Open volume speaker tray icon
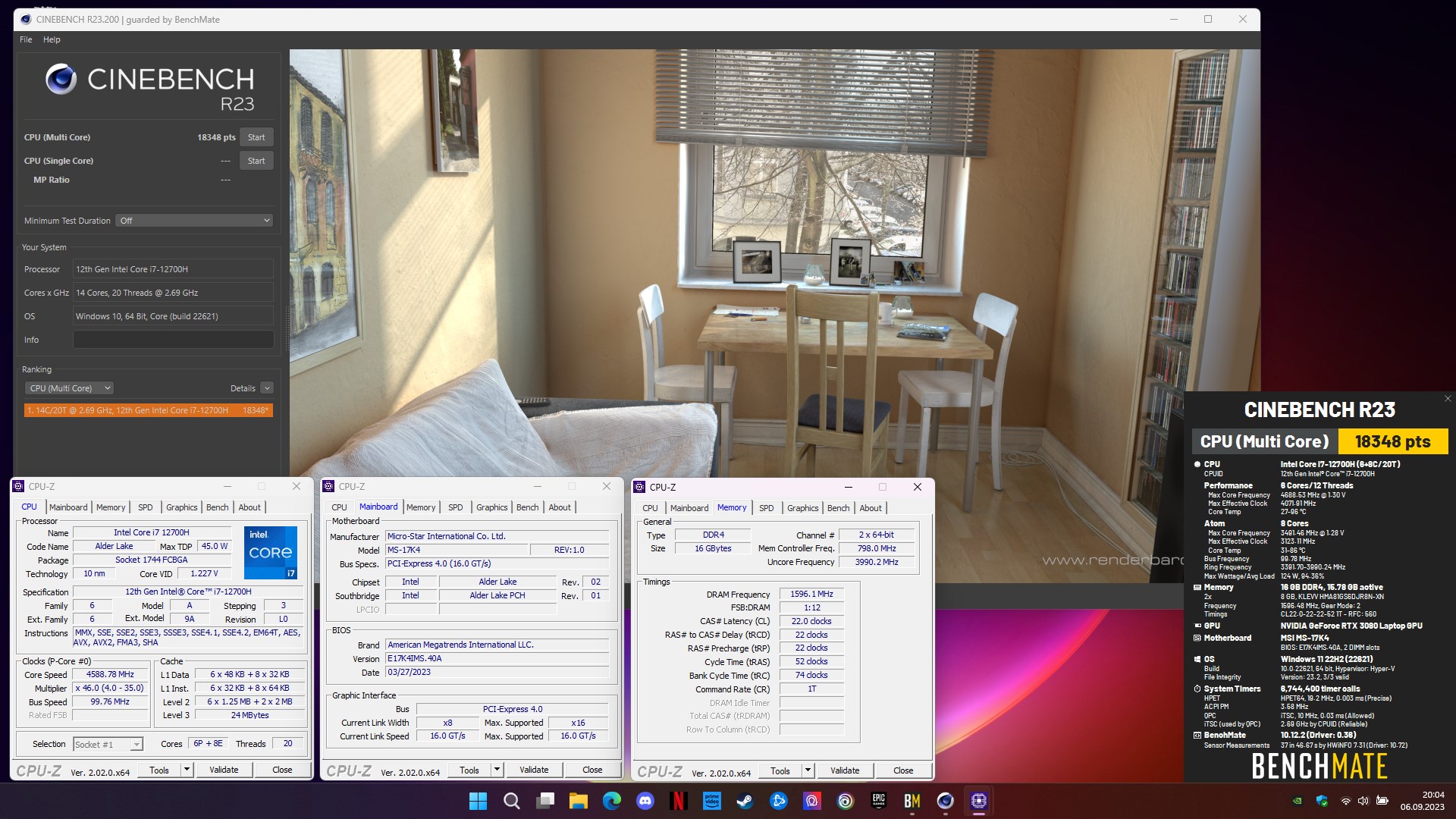This screenshot has height=819, width=1456. point(1363,801)
